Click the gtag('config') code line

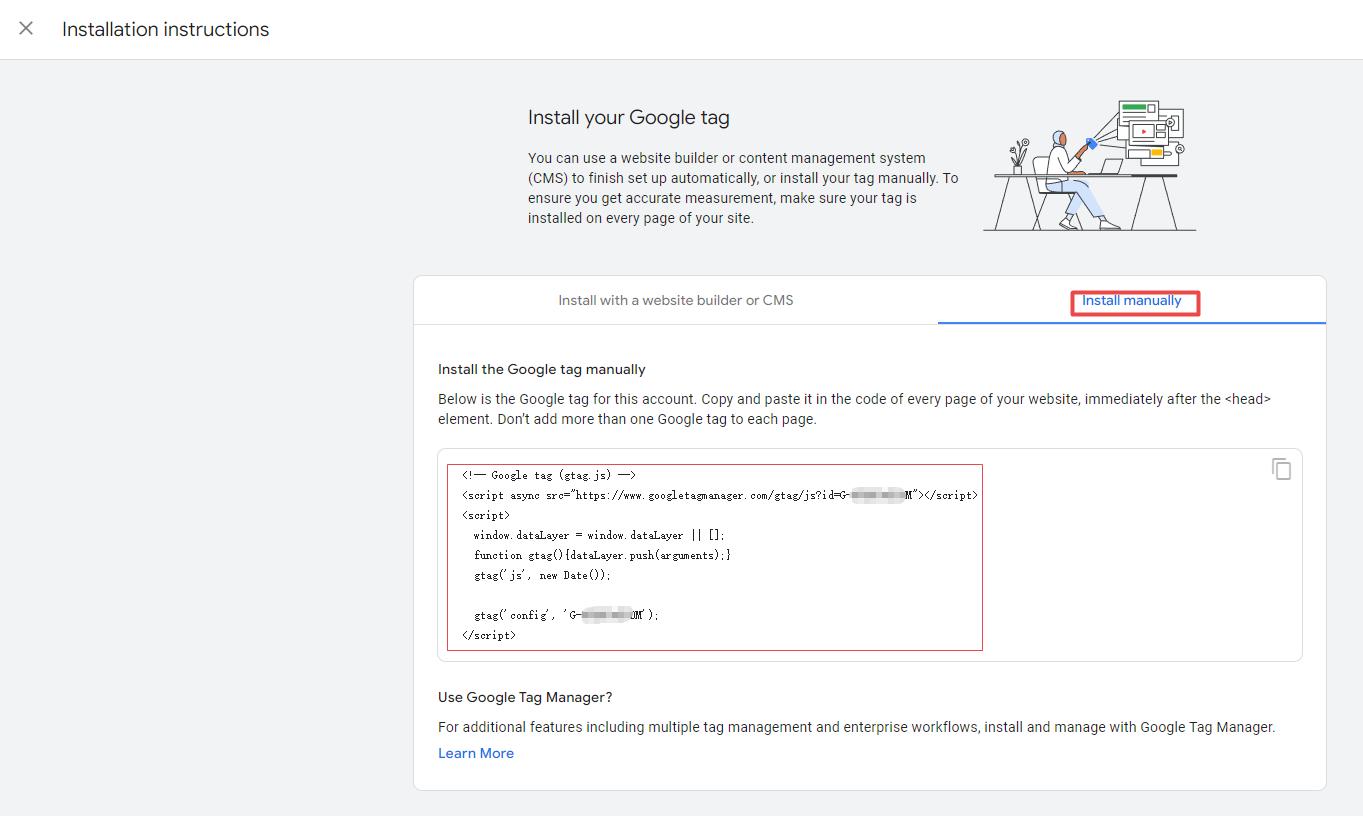567,615
